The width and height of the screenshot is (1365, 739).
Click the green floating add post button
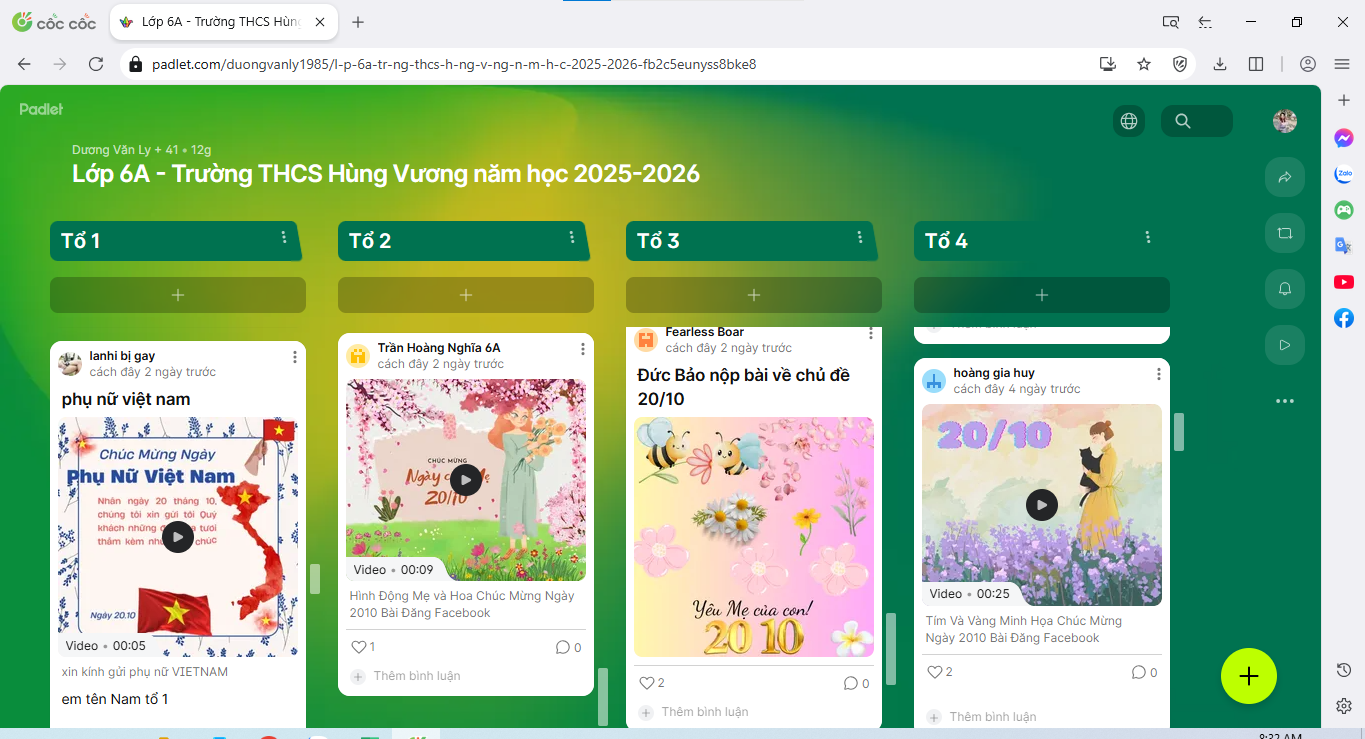1248,676
